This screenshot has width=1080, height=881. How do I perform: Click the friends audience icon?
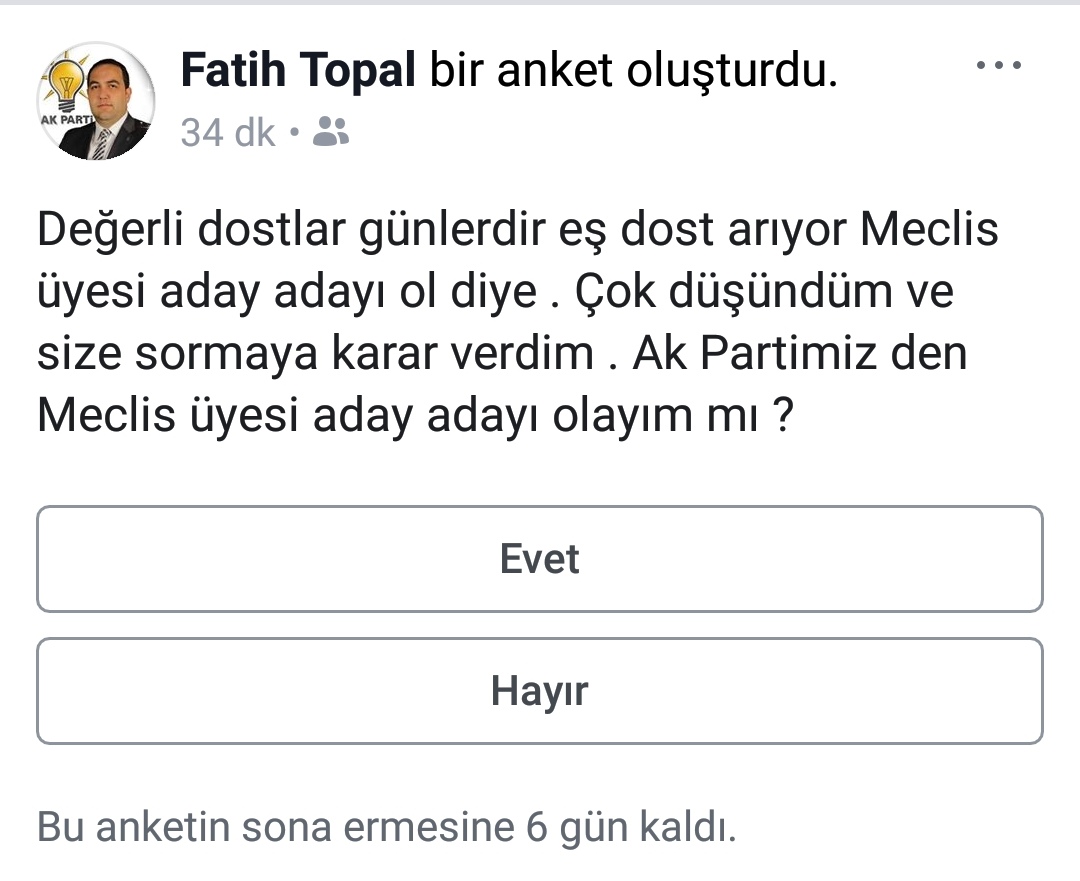tap(331, 131)
